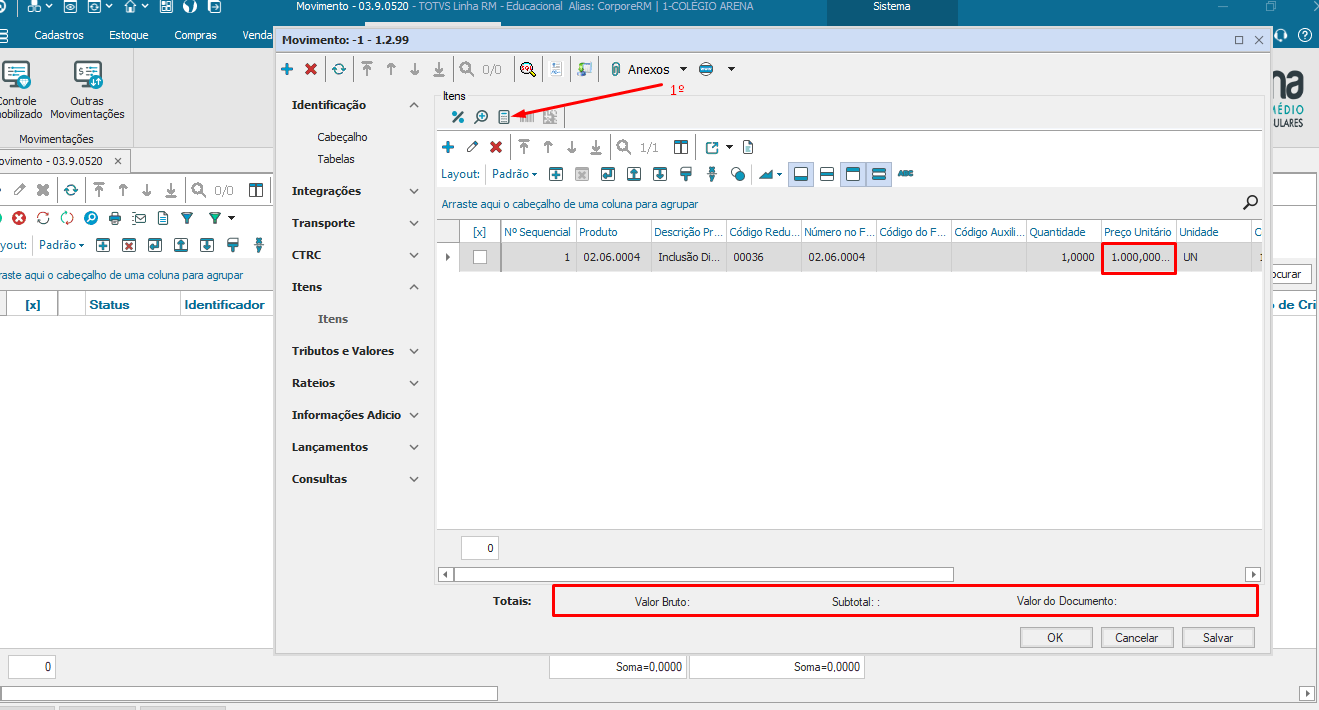This screenshot has width=1319, height=710.
Task: Click the document list icon in Itens toolbar
Action: 504,117
